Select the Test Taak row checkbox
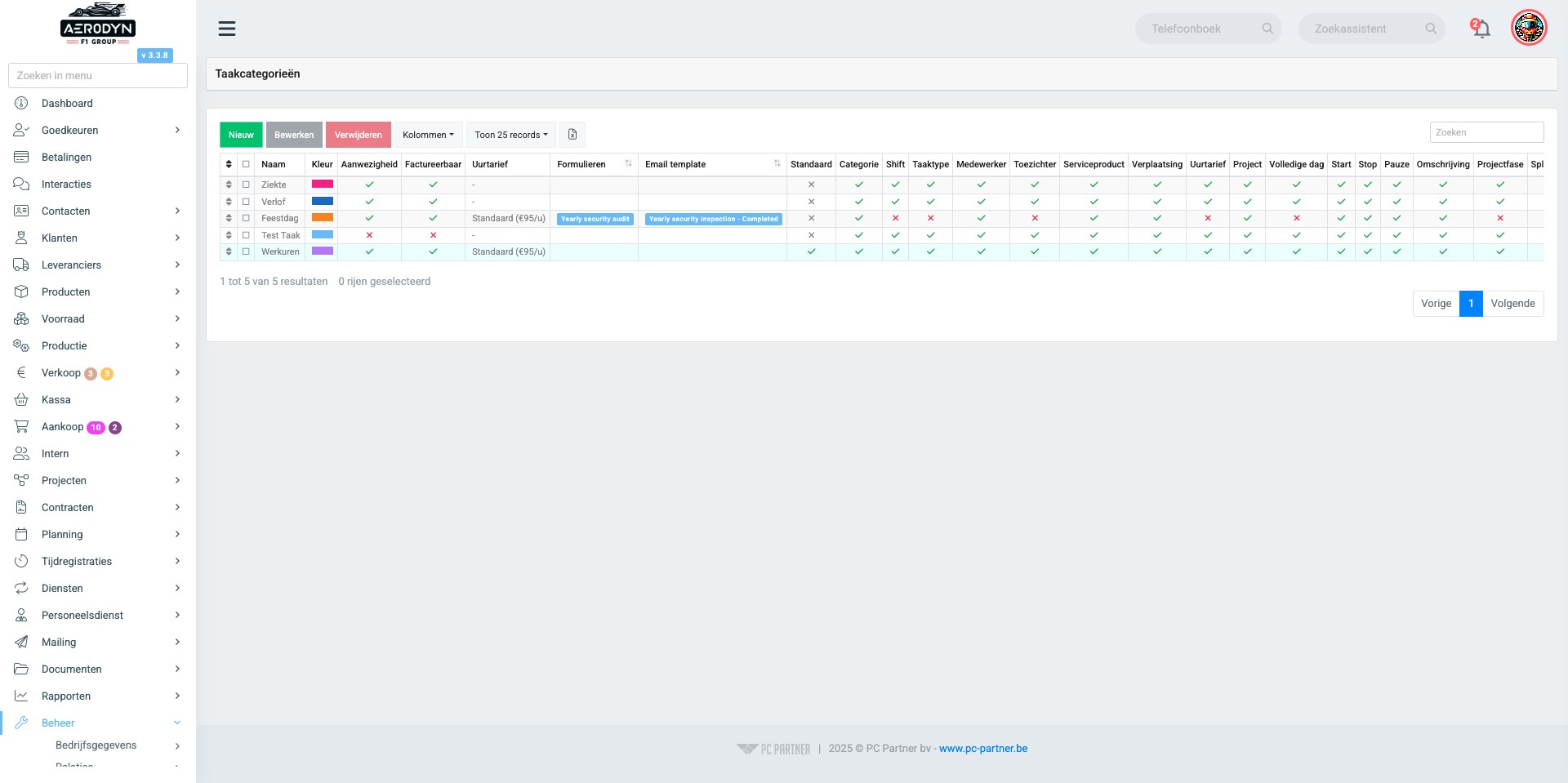The width and height of the screenshot is (1568, 783). click(x=246, y=235)
